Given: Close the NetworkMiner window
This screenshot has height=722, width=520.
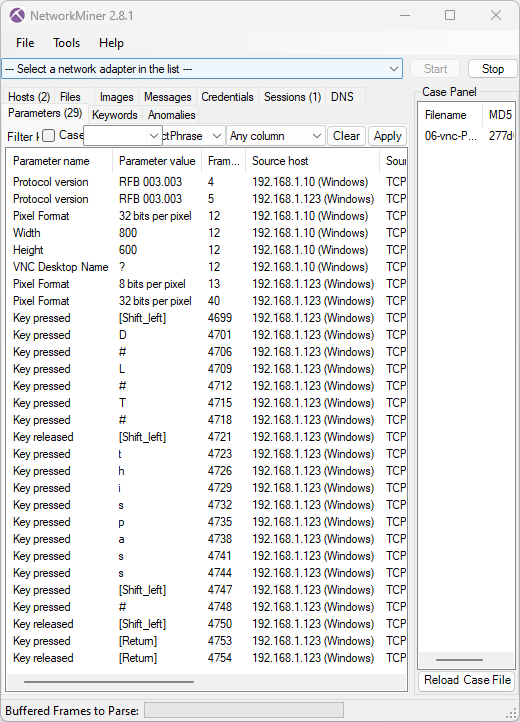Looking at the screenshot, I should pos(496,15).
